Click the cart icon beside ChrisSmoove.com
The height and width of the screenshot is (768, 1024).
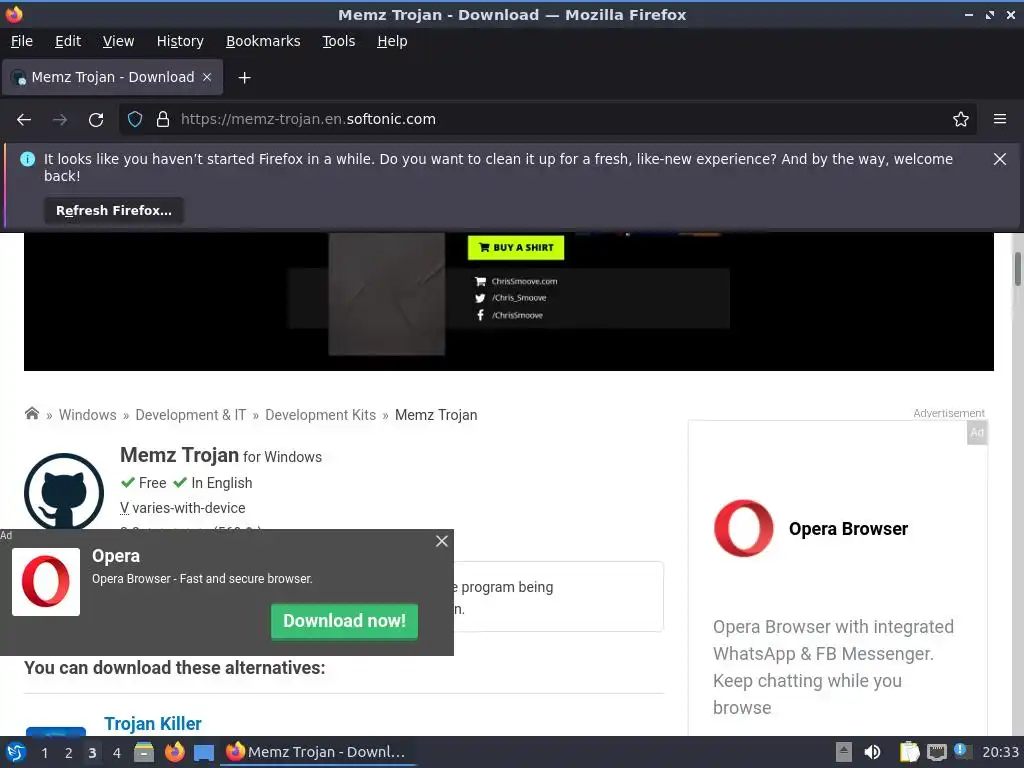pyautogui.click(x=480, y=281)
